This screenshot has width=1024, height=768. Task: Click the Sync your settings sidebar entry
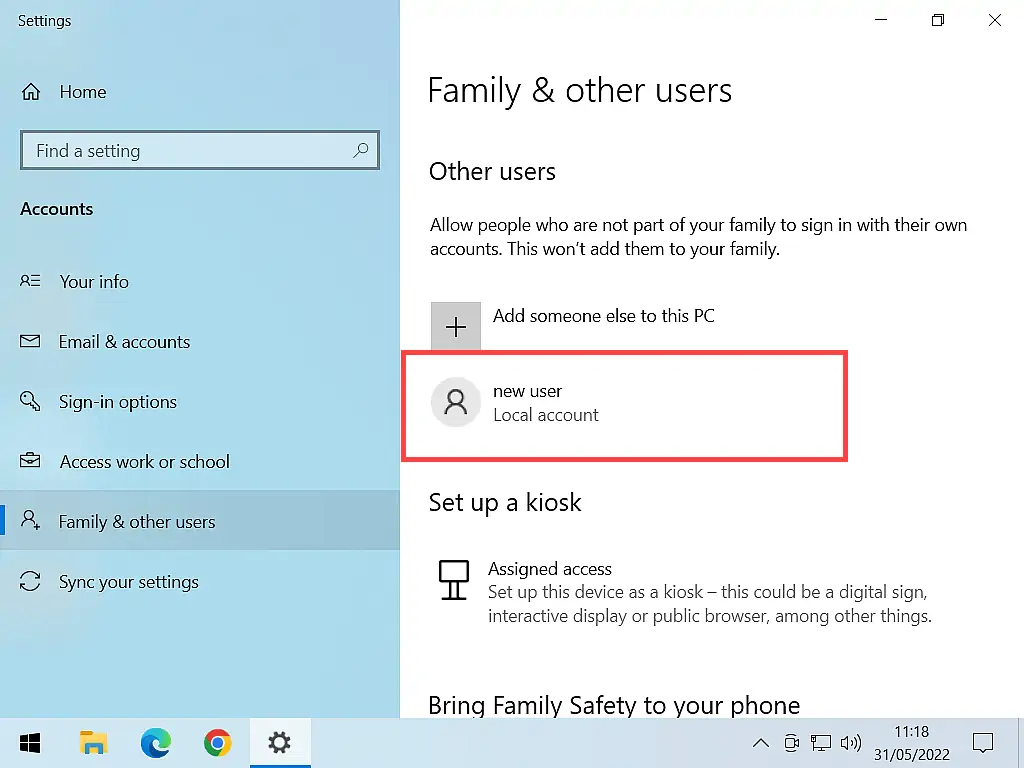click(x=131, y=581)
